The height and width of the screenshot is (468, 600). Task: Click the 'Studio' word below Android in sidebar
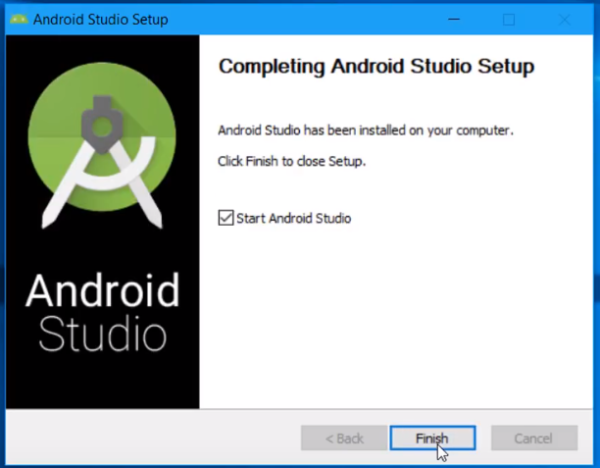[x=103, y=334]
